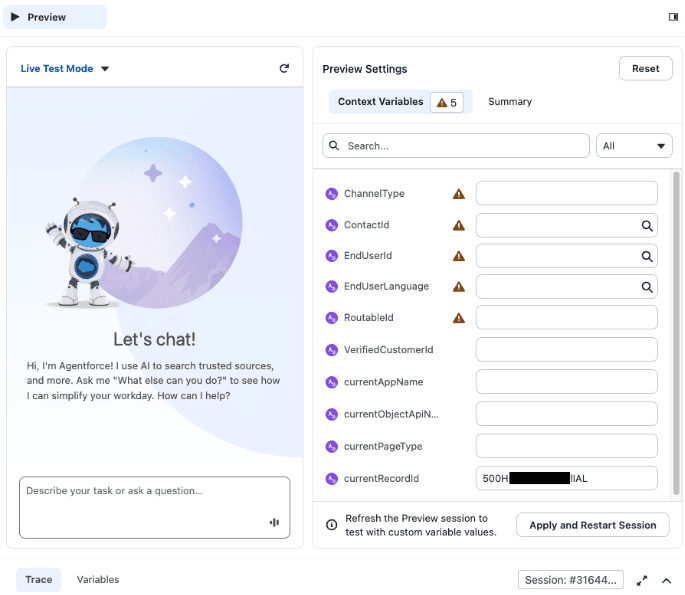Click the EndUserId warning icon
The image size is (685, 595).
tap(459, 256)
